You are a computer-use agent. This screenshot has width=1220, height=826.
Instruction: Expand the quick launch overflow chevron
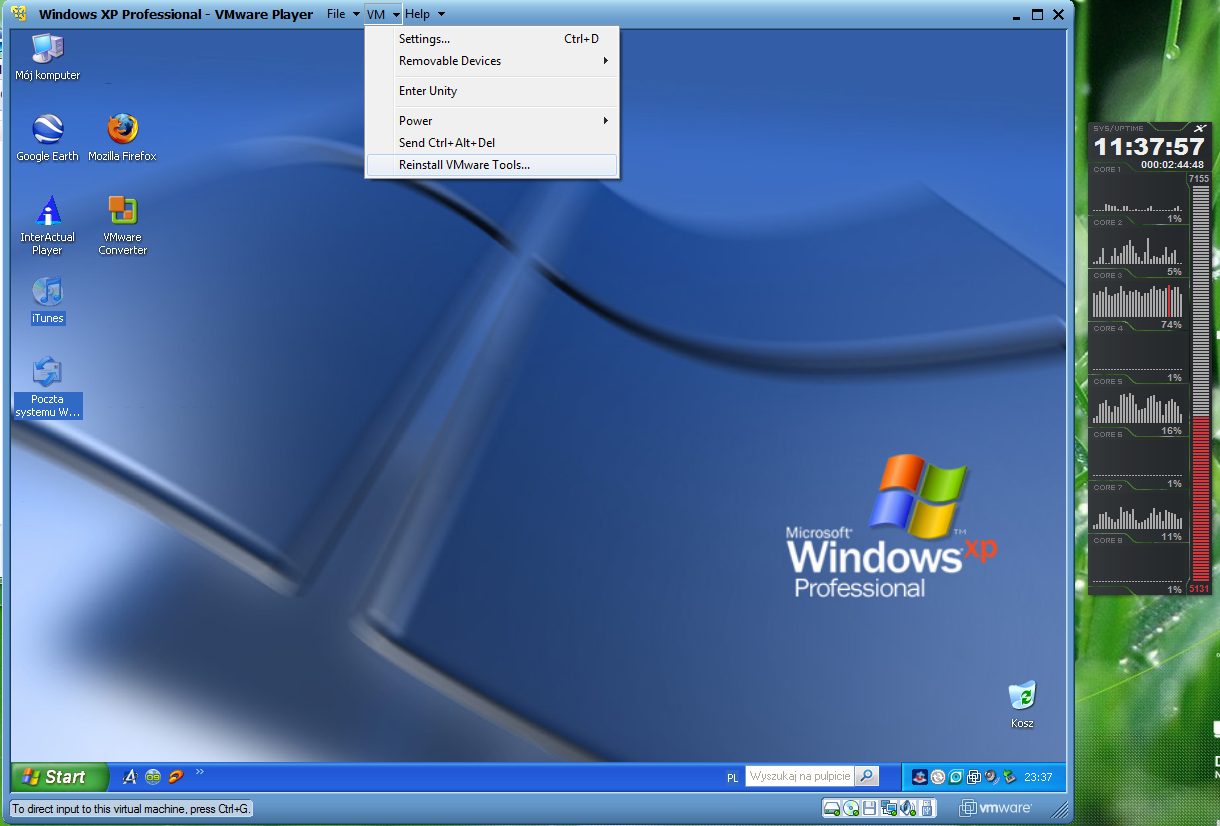199,772
